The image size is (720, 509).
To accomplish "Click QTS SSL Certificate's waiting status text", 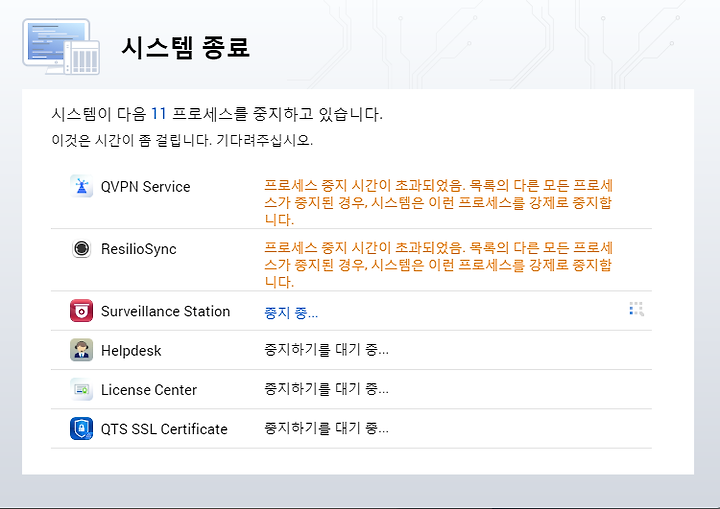I will [x=326, y=429].
